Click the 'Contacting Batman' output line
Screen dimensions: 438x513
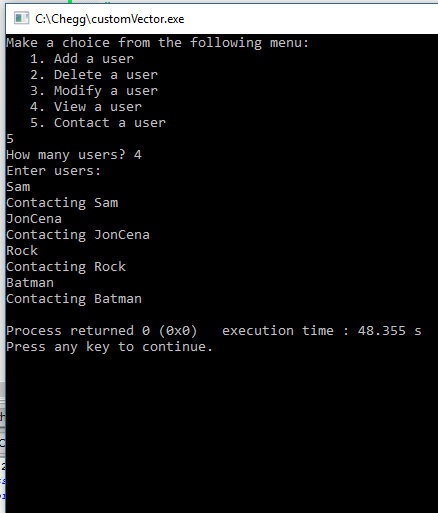coord(74,299)
